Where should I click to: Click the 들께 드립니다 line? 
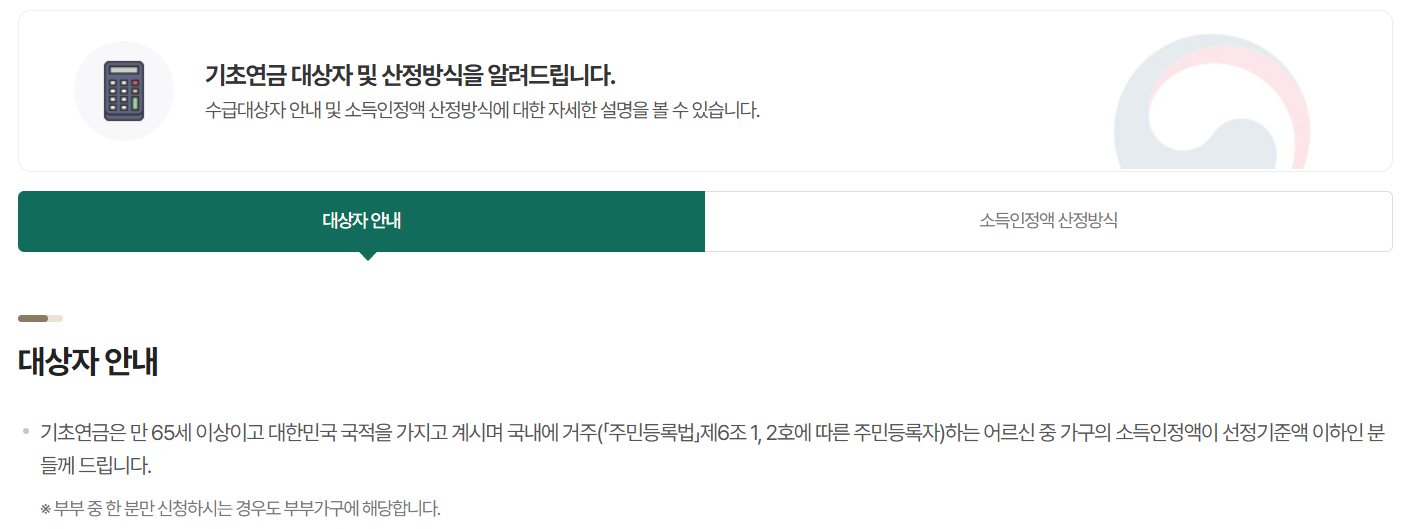pyautogui.click(x=96, y=466)
